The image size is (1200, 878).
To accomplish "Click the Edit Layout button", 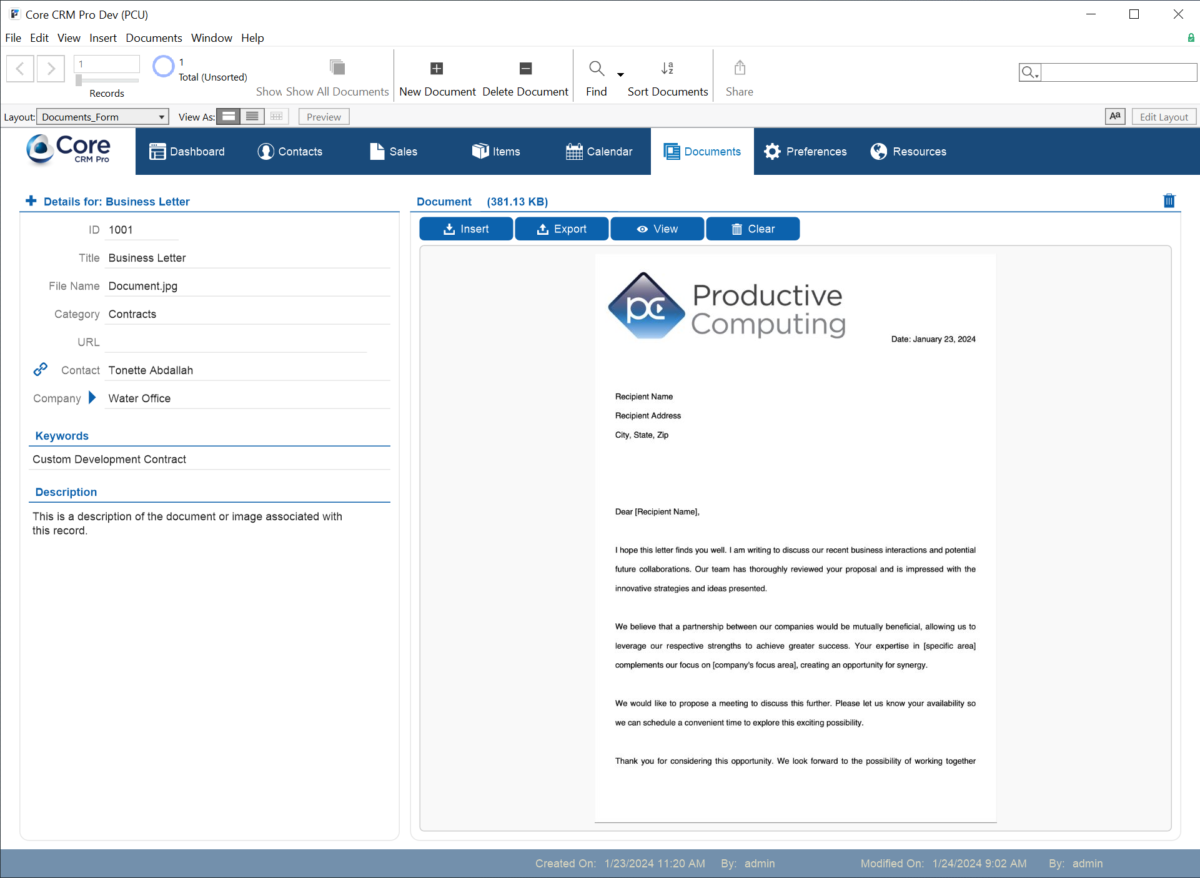I will click(x=1162, y=116).
